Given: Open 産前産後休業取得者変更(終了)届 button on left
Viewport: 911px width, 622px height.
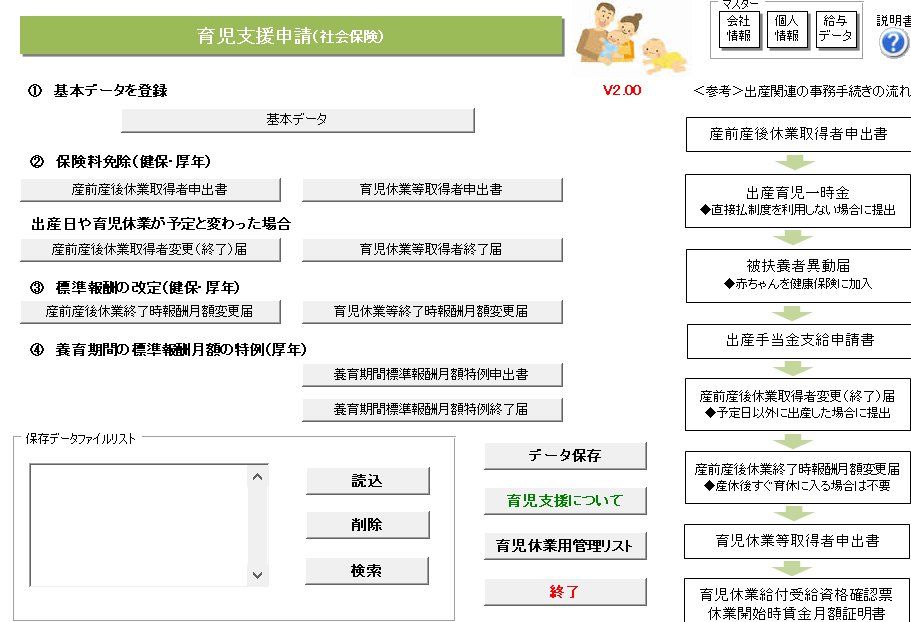Looking at the screenshot, I should [x=150, y=250].
